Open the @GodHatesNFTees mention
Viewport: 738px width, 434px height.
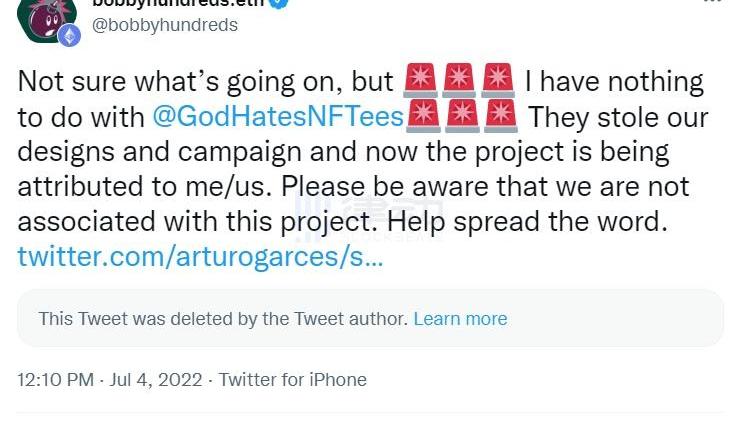tap(277, 117)
